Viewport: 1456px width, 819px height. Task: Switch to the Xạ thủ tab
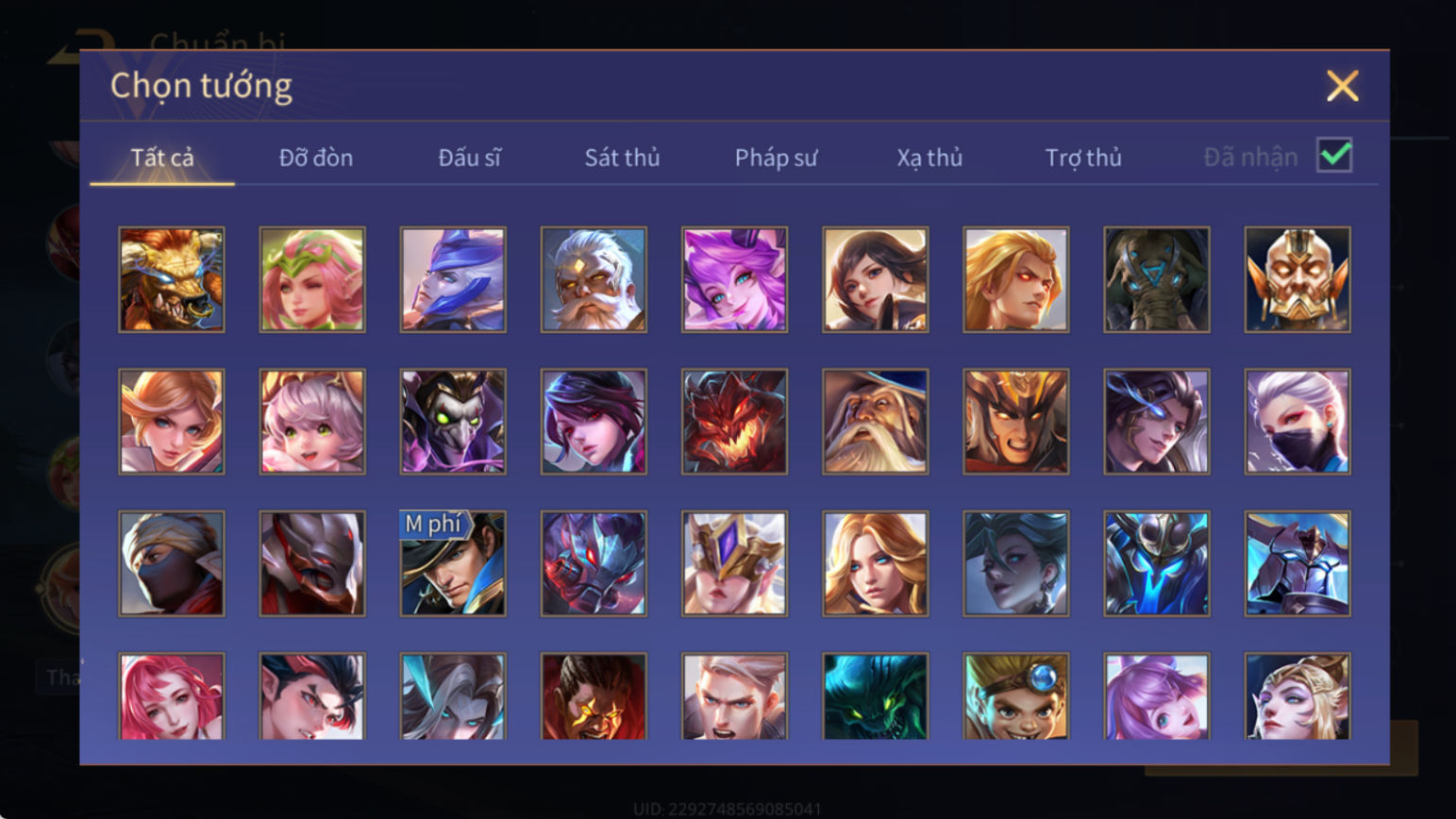pos(929,158)
